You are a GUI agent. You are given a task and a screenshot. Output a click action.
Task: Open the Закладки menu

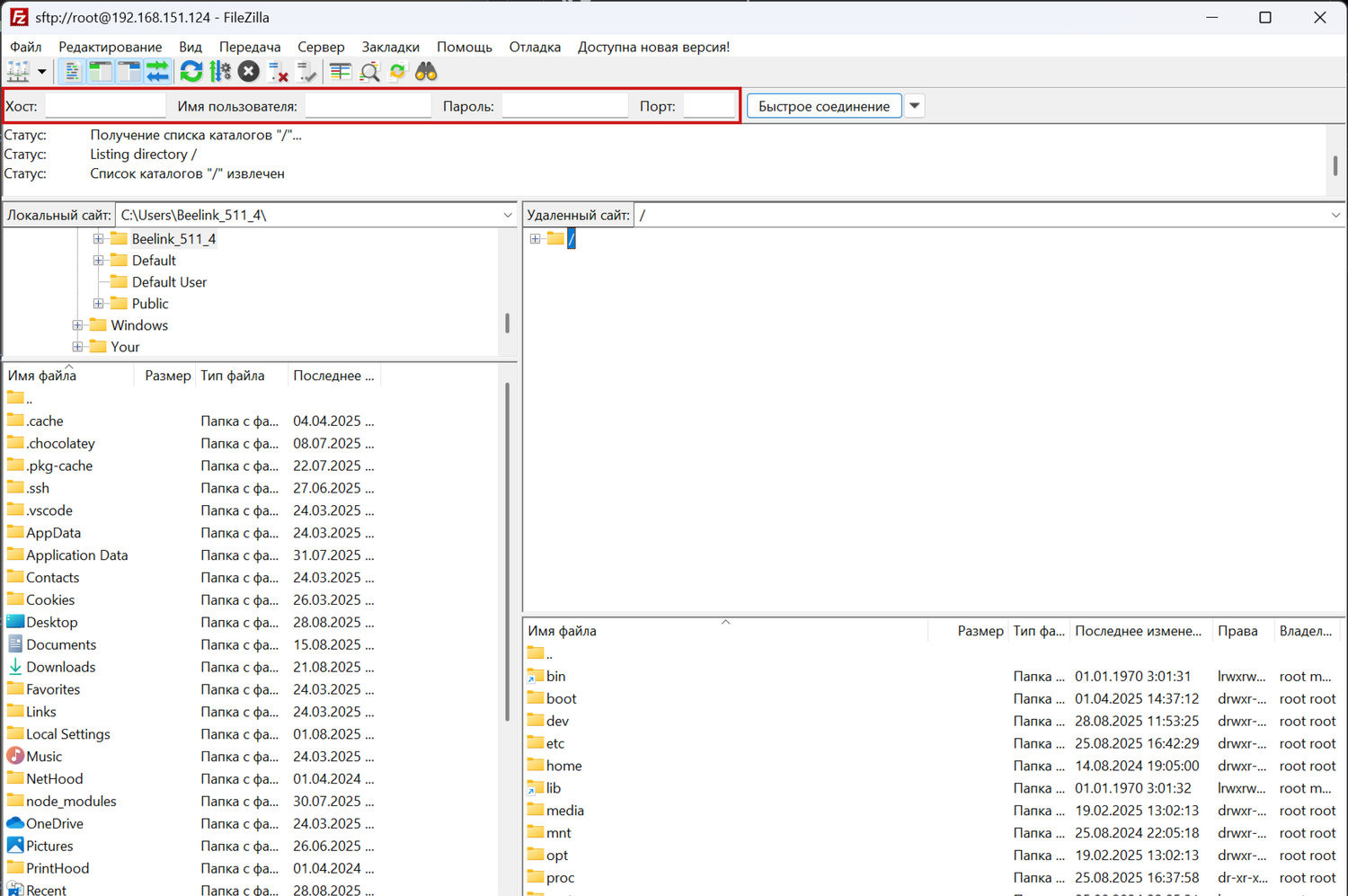coord(390,47)
